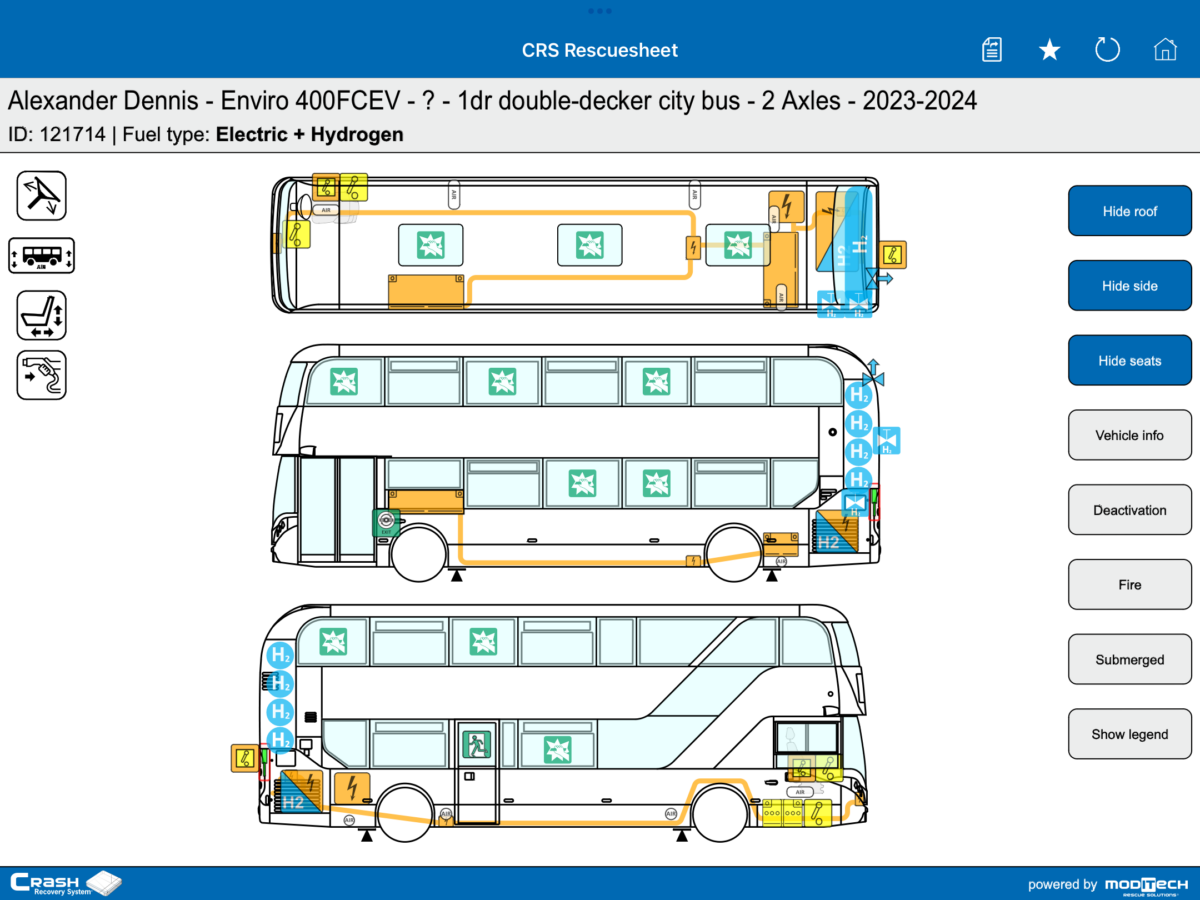Select the crossed-lines icon above the bus AIR icon
This screenshot has width=1200, height=900.
point(42,196)
